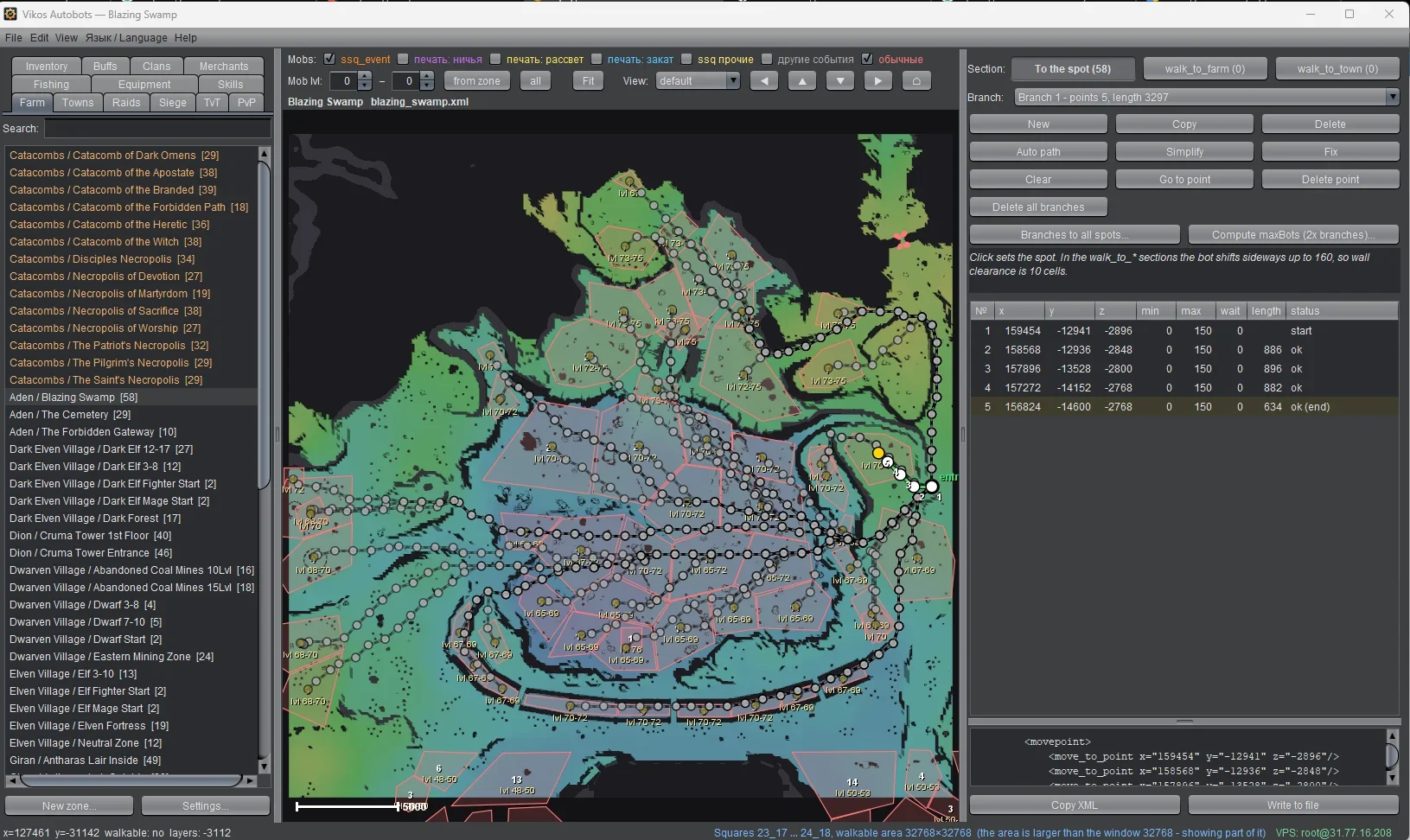Image resolution: width=1410 pixels, height=840 pixels.
Task: Click the 'New zone...' button
Action: [69, 806]
